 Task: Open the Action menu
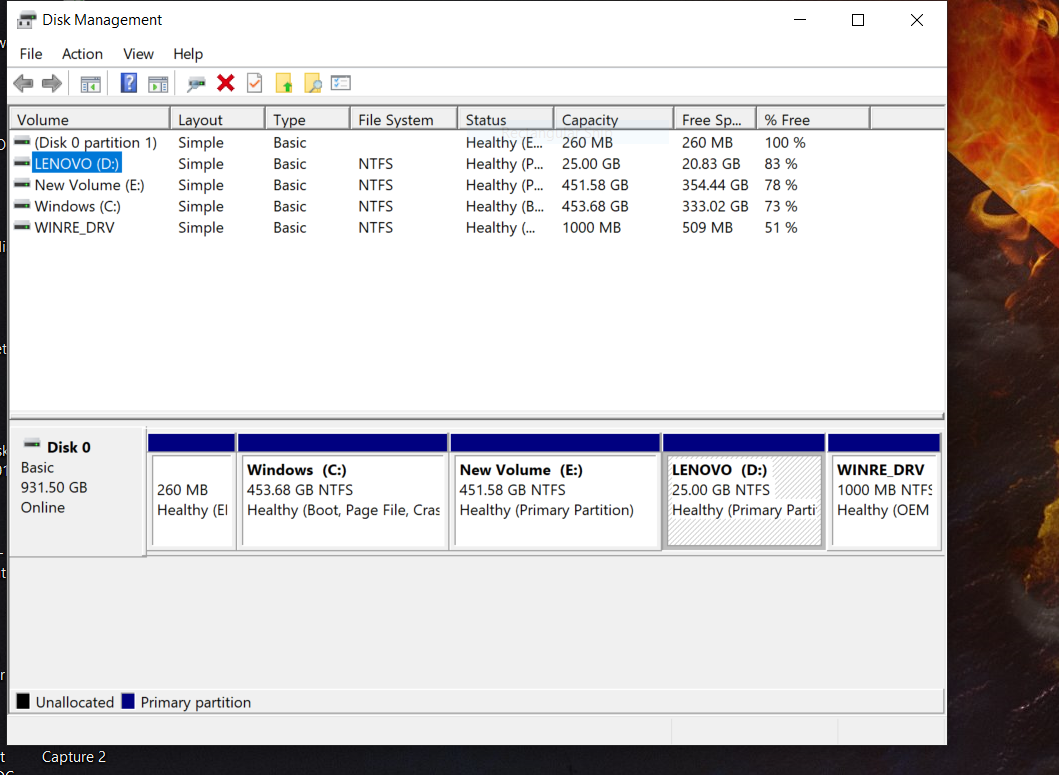click(82, 54)
